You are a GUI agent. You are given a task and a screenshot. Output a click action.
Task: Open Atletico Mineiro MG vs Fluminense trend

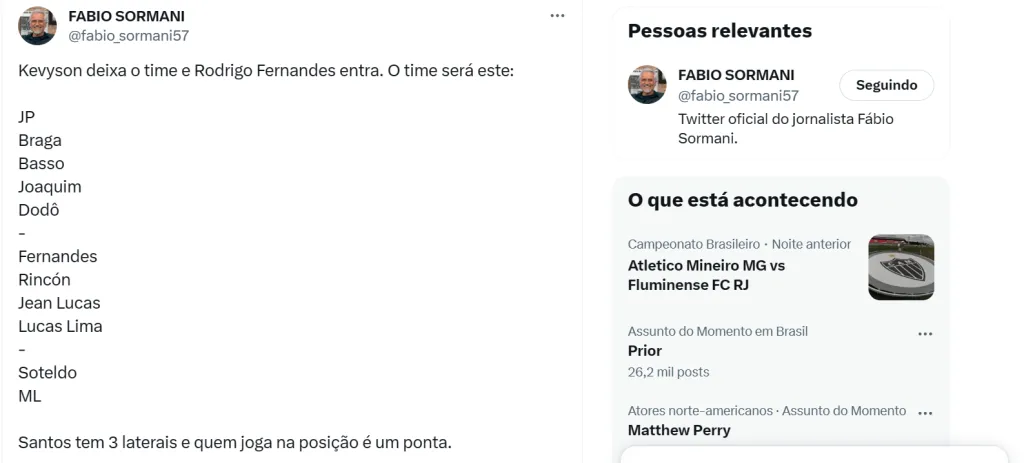pyautogui.click(x=706, y=275)
